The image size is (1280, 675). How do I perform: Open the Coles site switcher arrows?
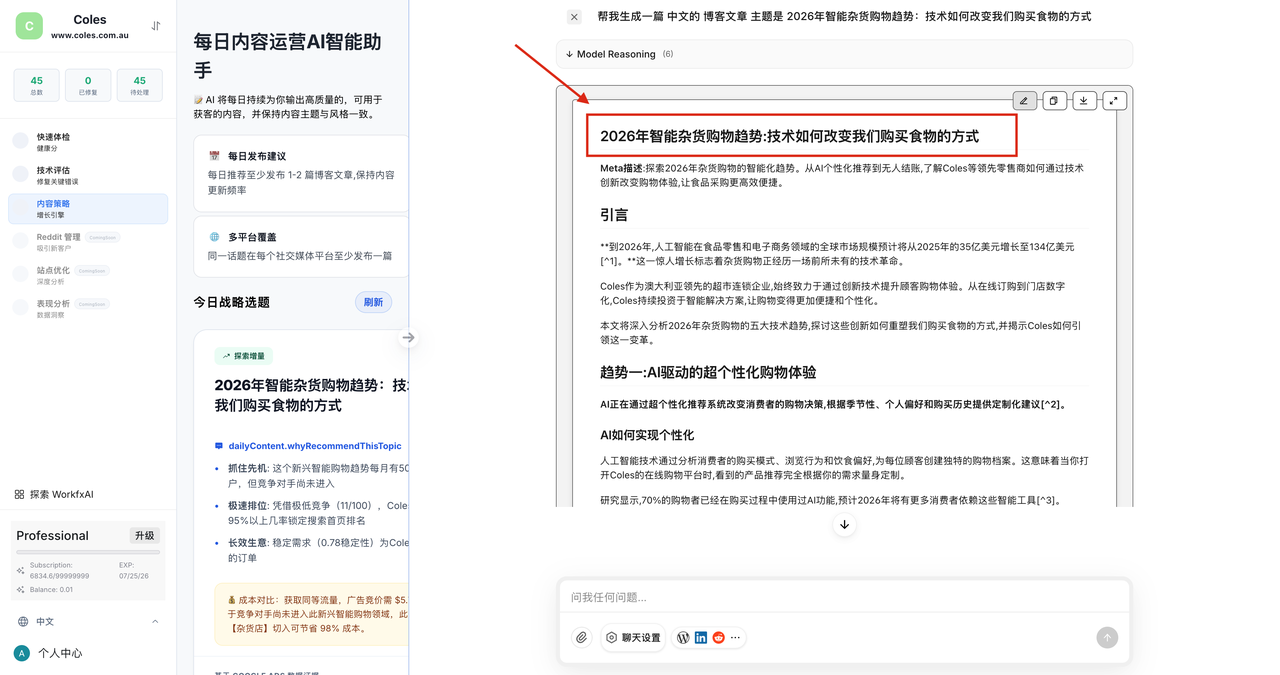[x=156, y=26]
